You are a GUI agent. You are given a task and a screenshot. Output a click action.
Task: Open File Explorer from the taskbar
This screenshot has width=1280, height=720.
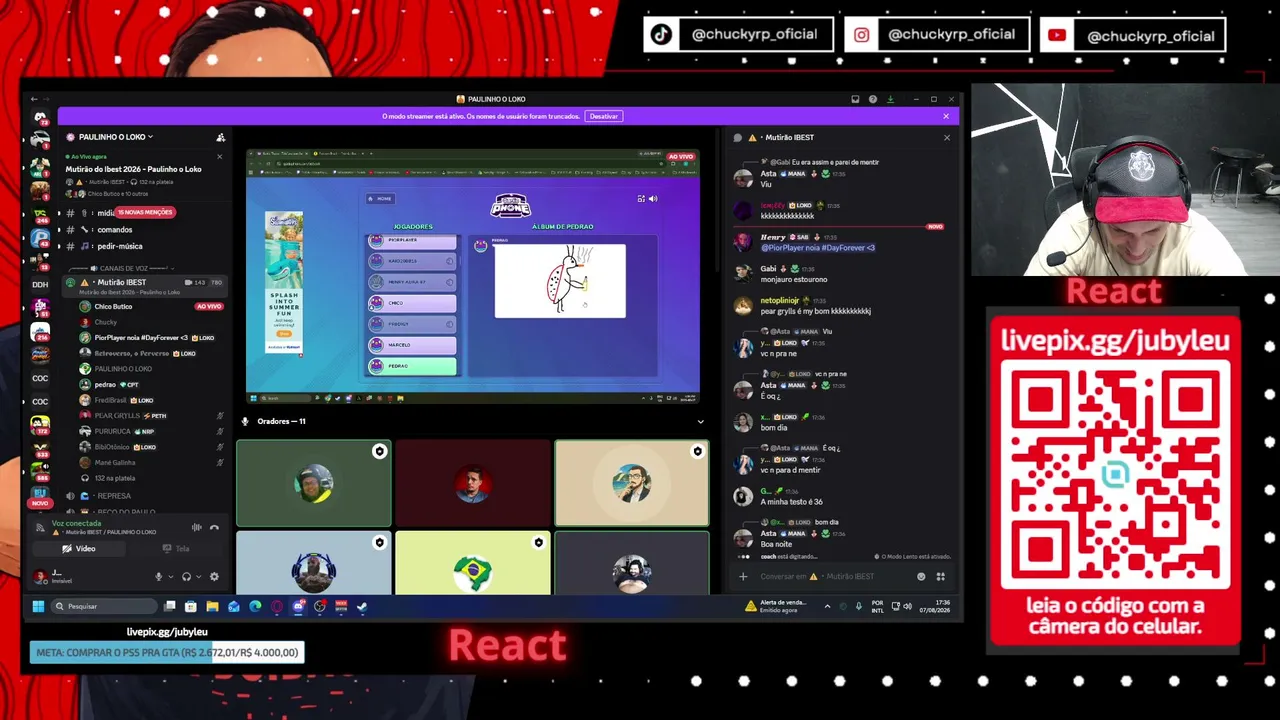coord(212,606)
